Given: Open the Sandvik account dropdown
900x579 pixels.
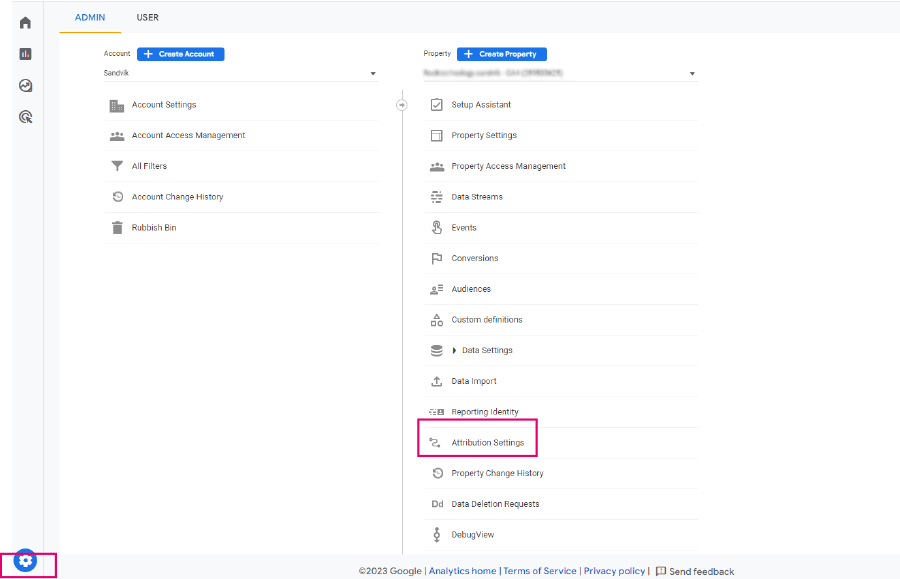Looking at the screenshot, I should pos(241,73).
